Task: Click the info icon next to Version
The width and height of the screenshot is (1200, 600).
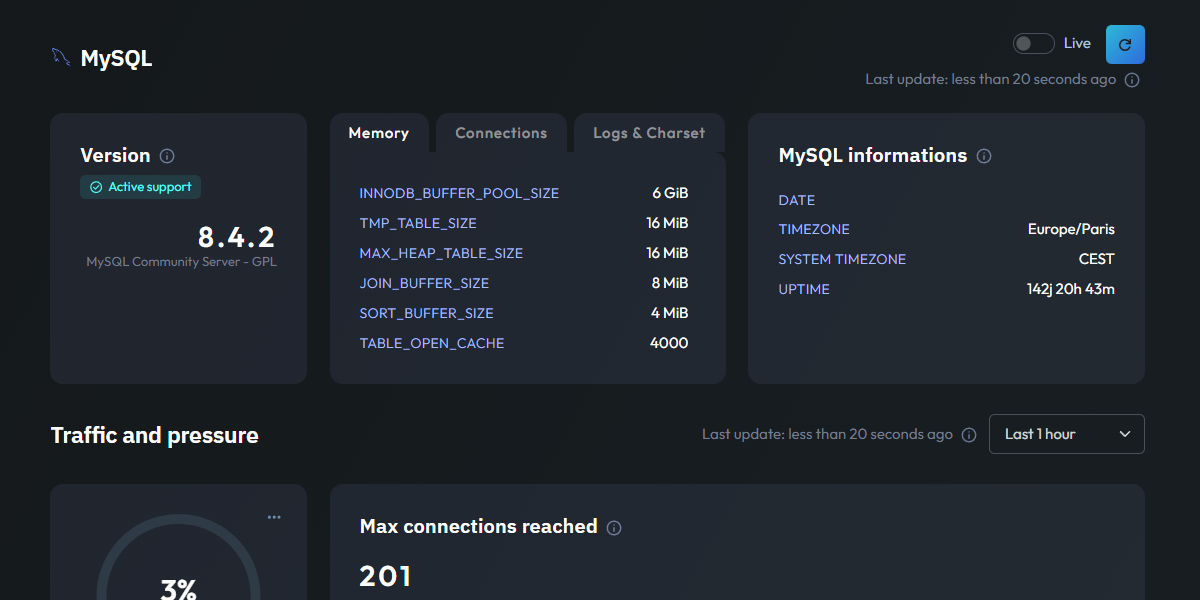Action: tap(167, 156)
